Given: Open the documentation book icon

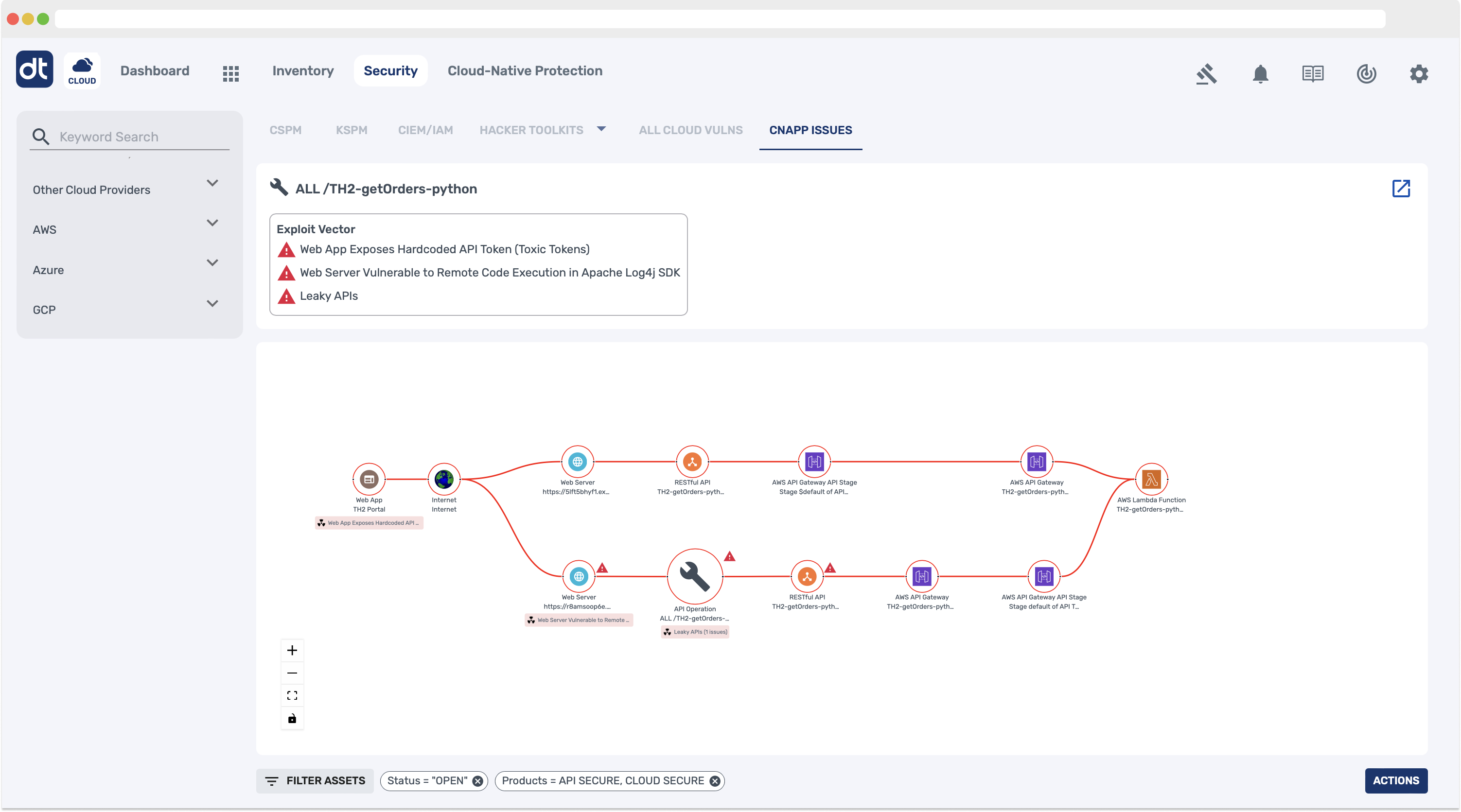Looking at the screenshot, I should point(1313,74).
